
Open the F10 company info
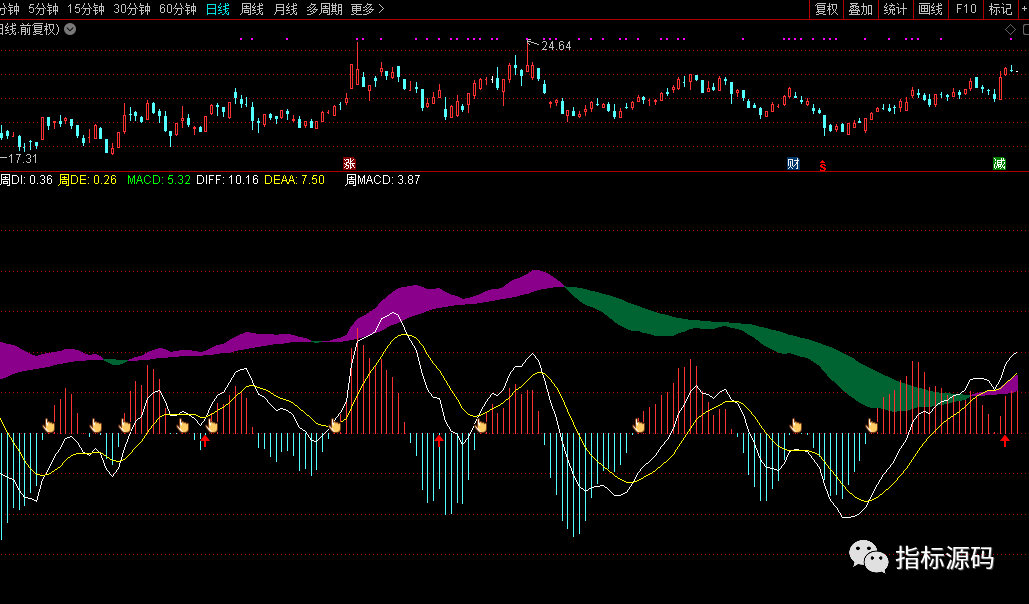click(x=965, y=9)
